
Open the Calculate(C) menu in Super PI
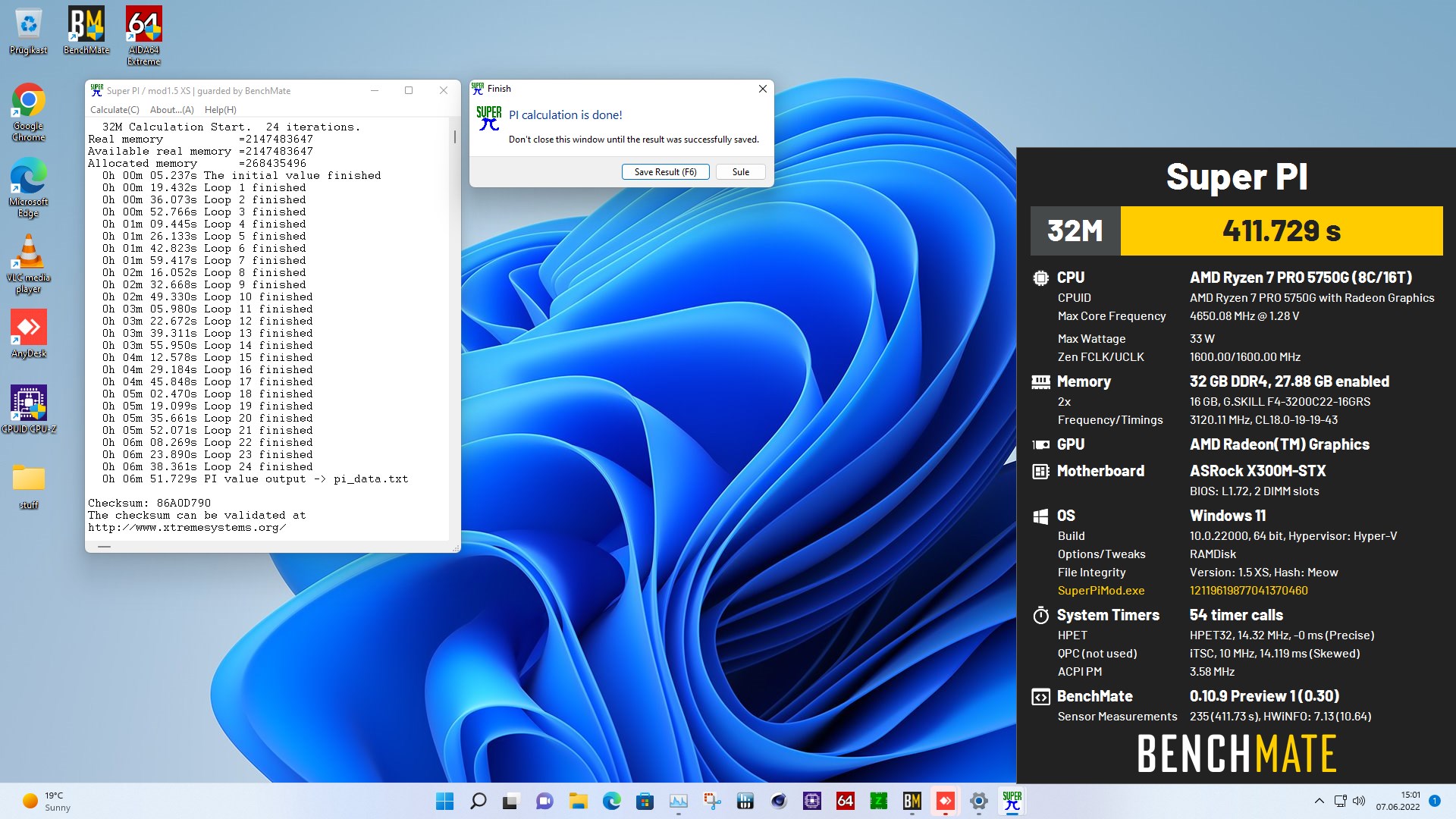pos(115,110)
